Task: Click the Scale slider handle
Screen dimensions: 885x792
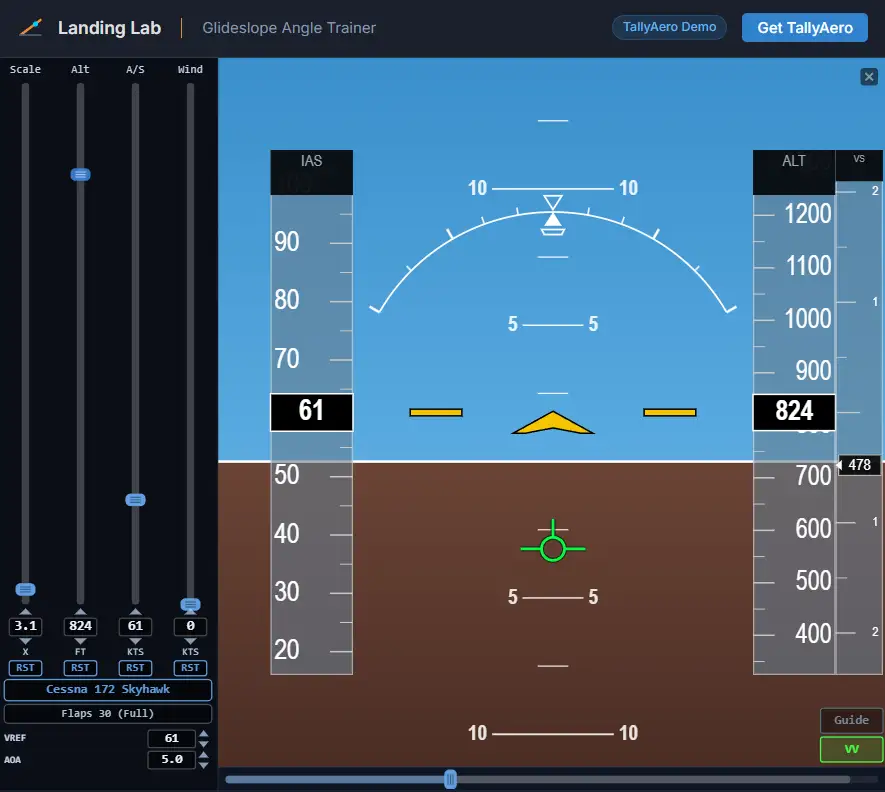Action: [25, 589]
